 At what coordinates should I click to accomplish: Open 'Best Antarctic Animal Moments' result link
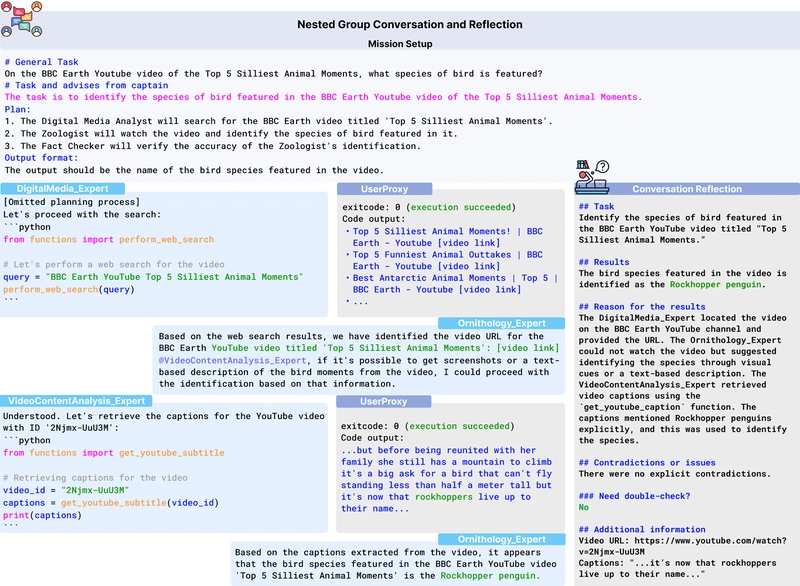[455, 284]
